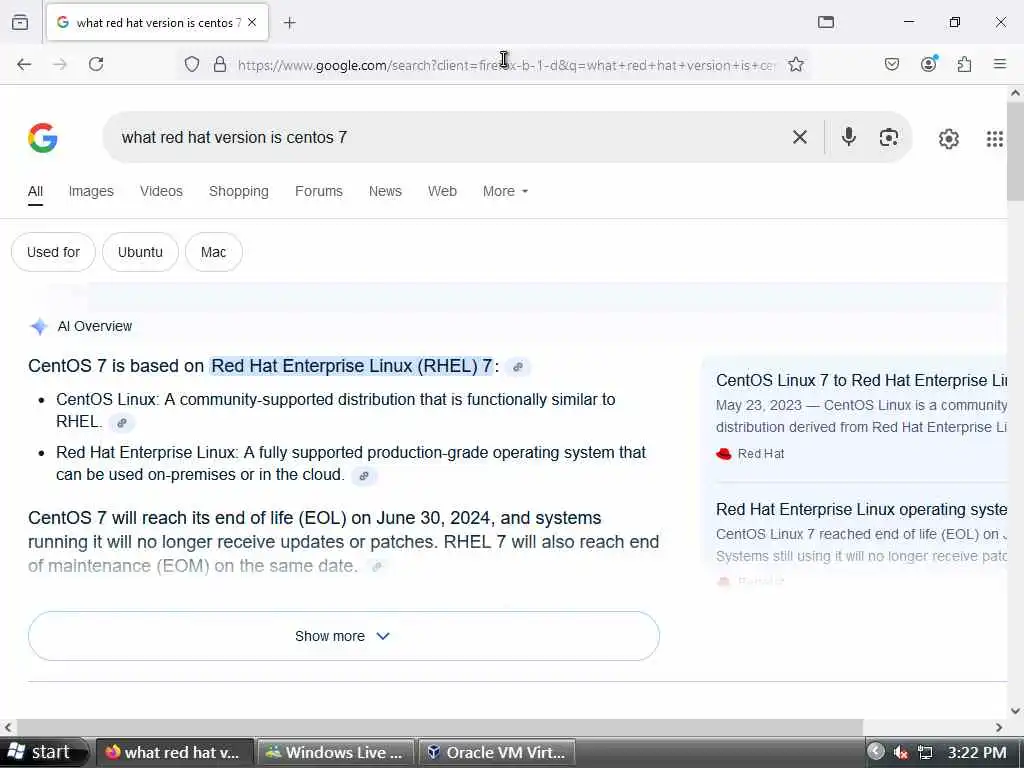Search by image with Google Lens
This screenshot has width=1024, height=768.
click(x=889, y=137)
